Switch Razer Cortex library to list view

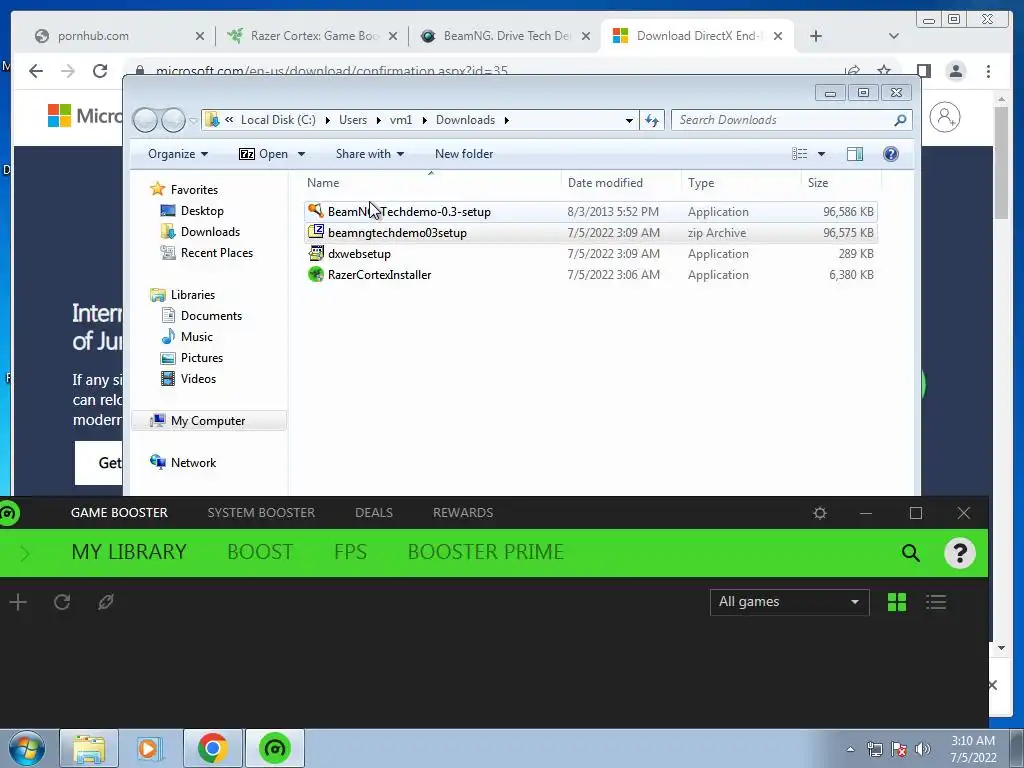point(936,602)
